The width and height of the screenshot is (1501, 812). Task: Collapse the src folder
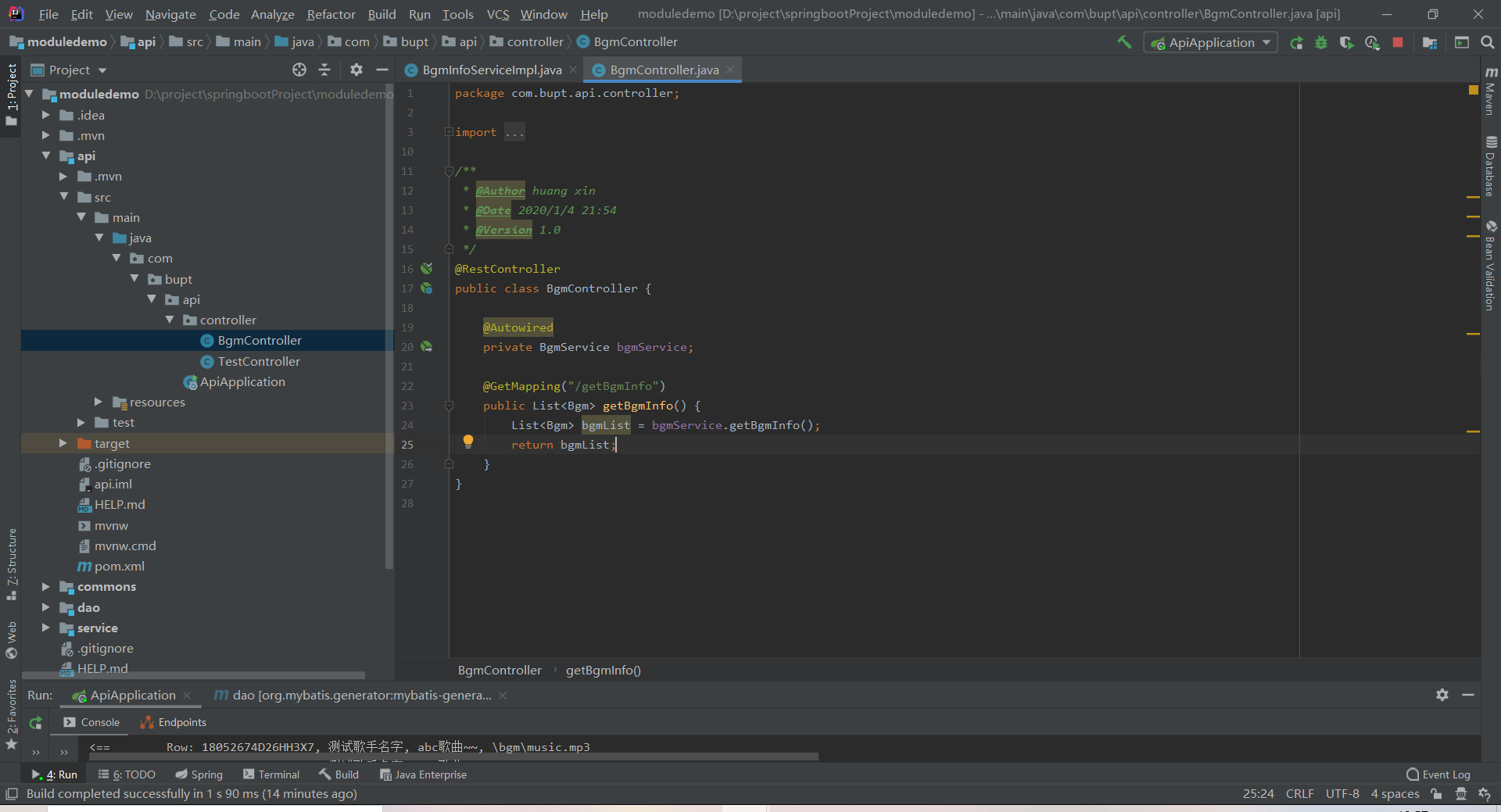[64, 197]
